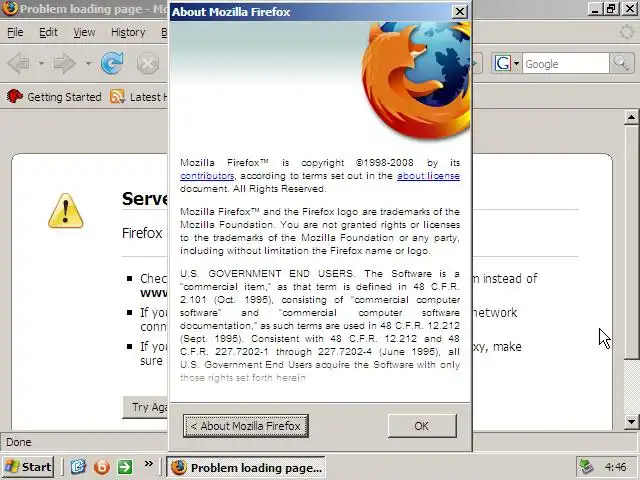Click the Back arrow in Firefox toolbar
640x480 pixels.
click(x=19, y=63)
